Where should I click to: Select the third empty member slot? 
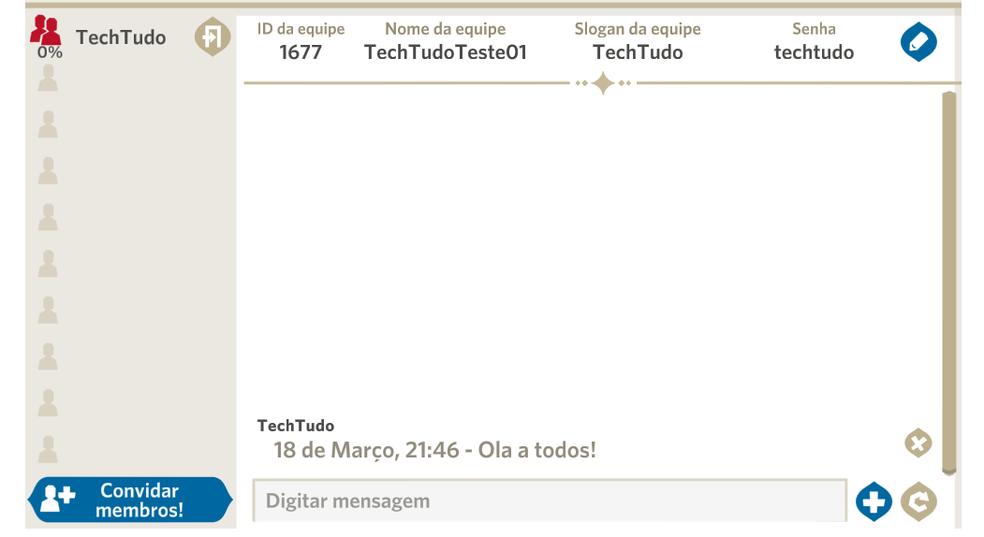(x=48, y=171)
